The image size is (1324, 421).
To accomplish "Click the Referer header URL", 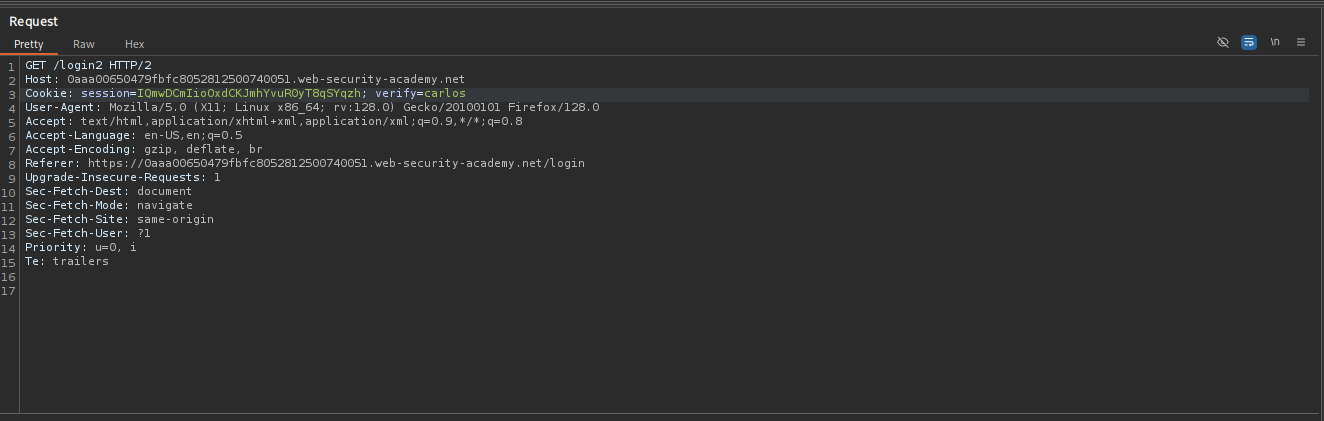I will 336,163.
